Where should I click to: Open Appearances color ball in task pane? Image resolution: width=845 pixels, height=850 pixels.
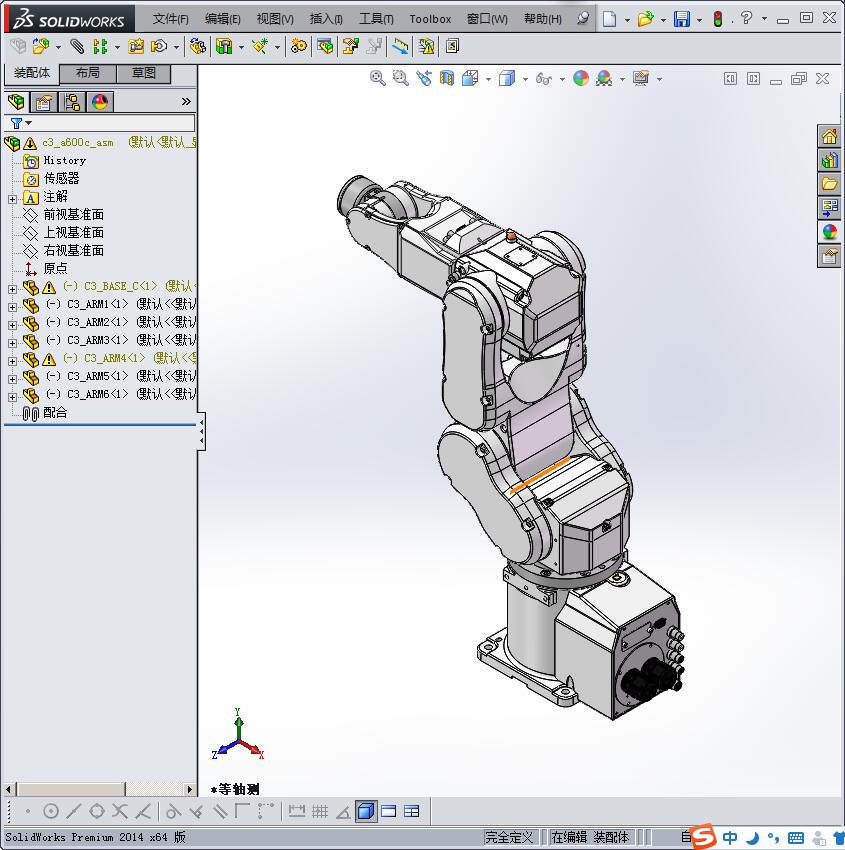829,231
